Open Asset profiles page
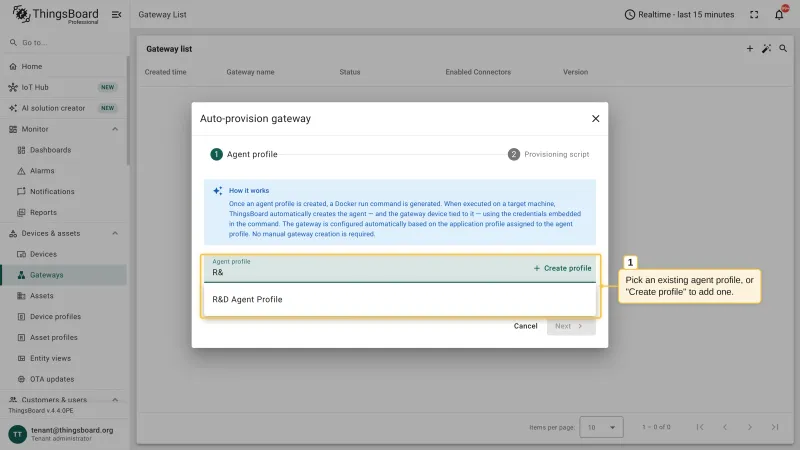The height and width of the screenshot is (450, 800). pos(63,337)
